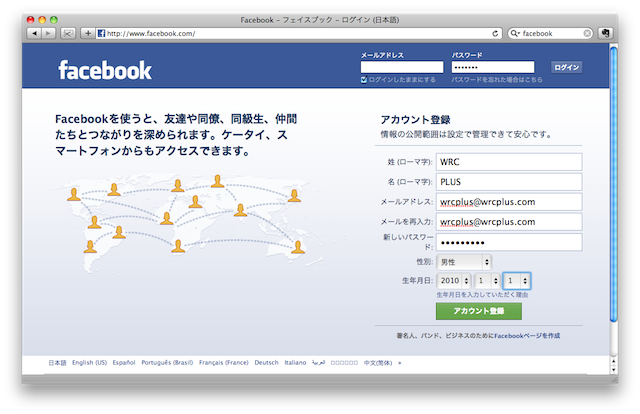Click the 名 field containing PLUS
Screen dimensions: 640x414
(x=509, y=182)
